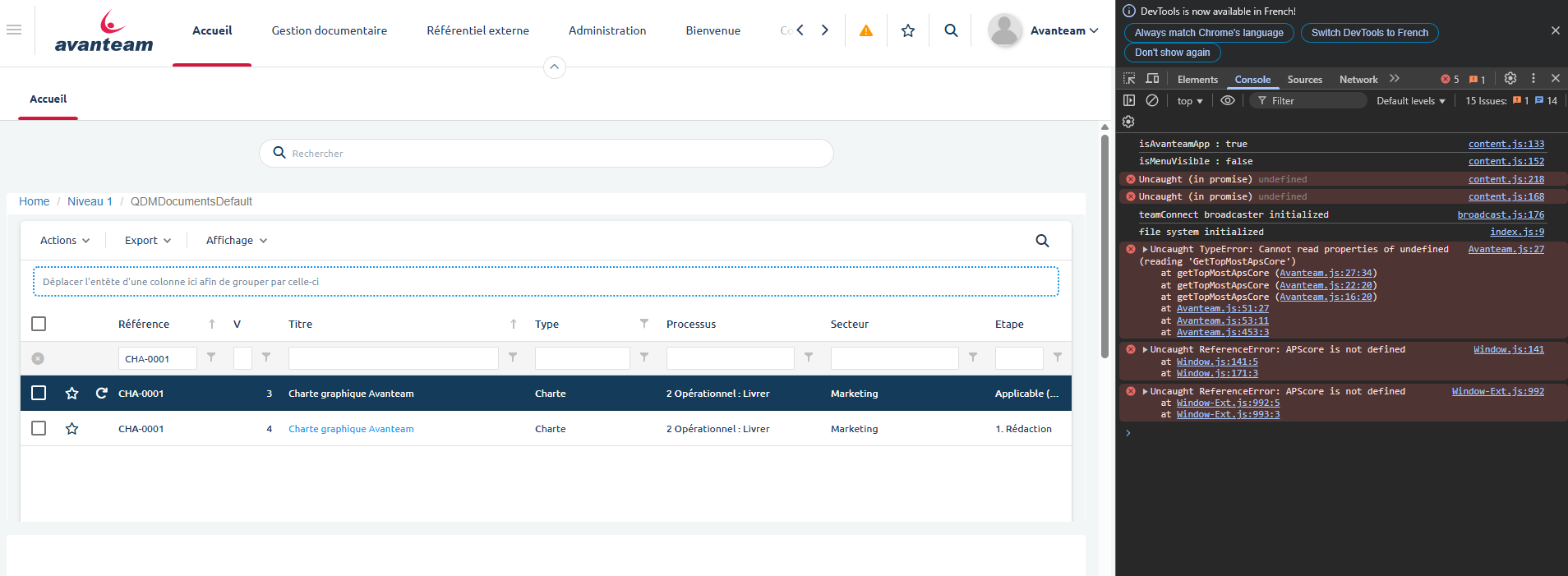Open the Affichage dropdown
The height and width of the screenshot is (576, 1568).
point(237,241)
